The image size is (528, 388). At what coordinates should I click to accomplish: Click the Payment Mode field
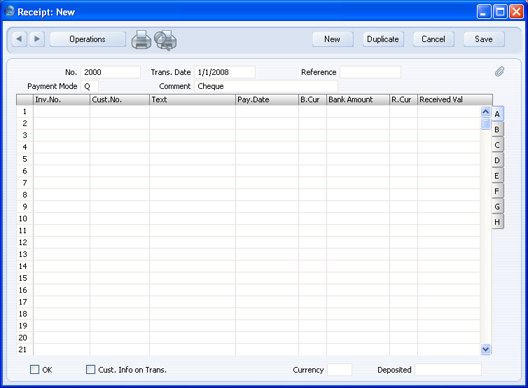point(90,86)
